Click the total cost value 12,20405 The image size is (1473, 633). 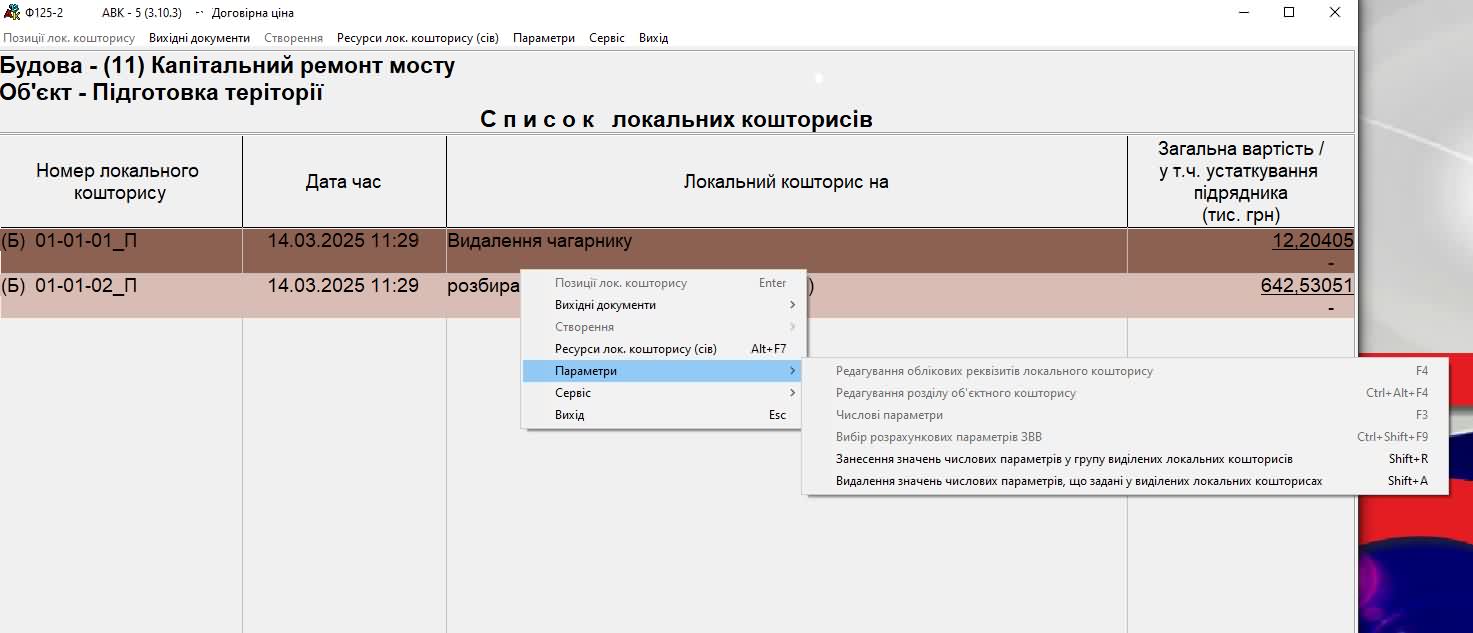(x=1312, y=241)
